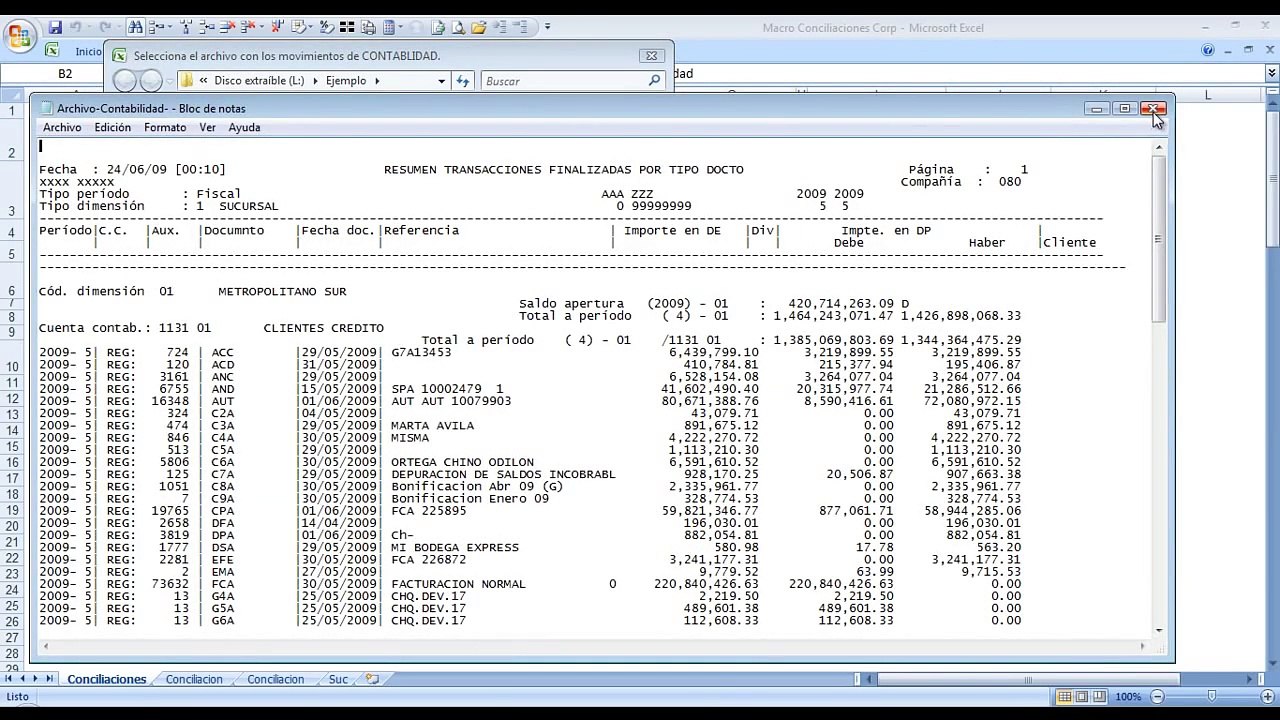Click text ORTEGA CHINO ODILON in Notepad
This screenshot has width=1280, height=720.
pos(462,462)
